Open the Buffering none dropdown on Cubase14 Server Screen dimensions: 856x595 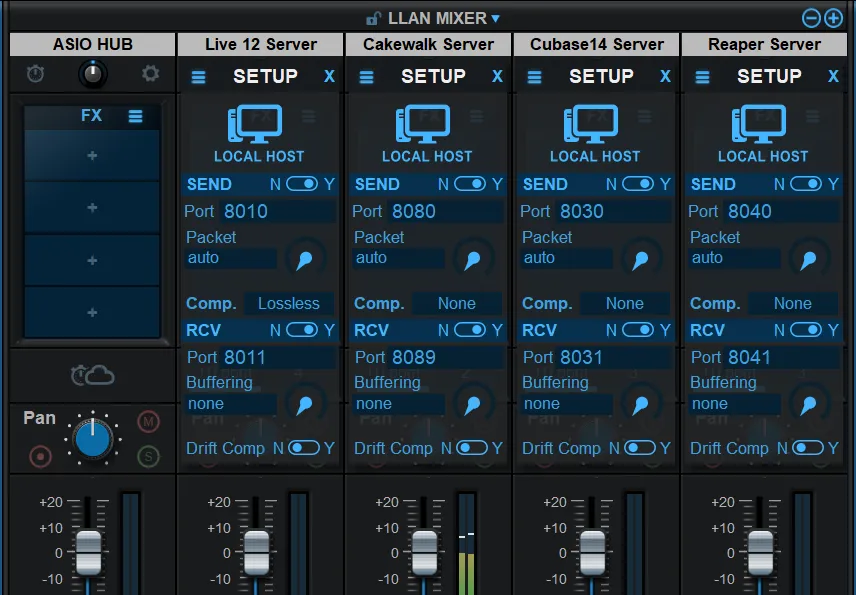point(567,404)
